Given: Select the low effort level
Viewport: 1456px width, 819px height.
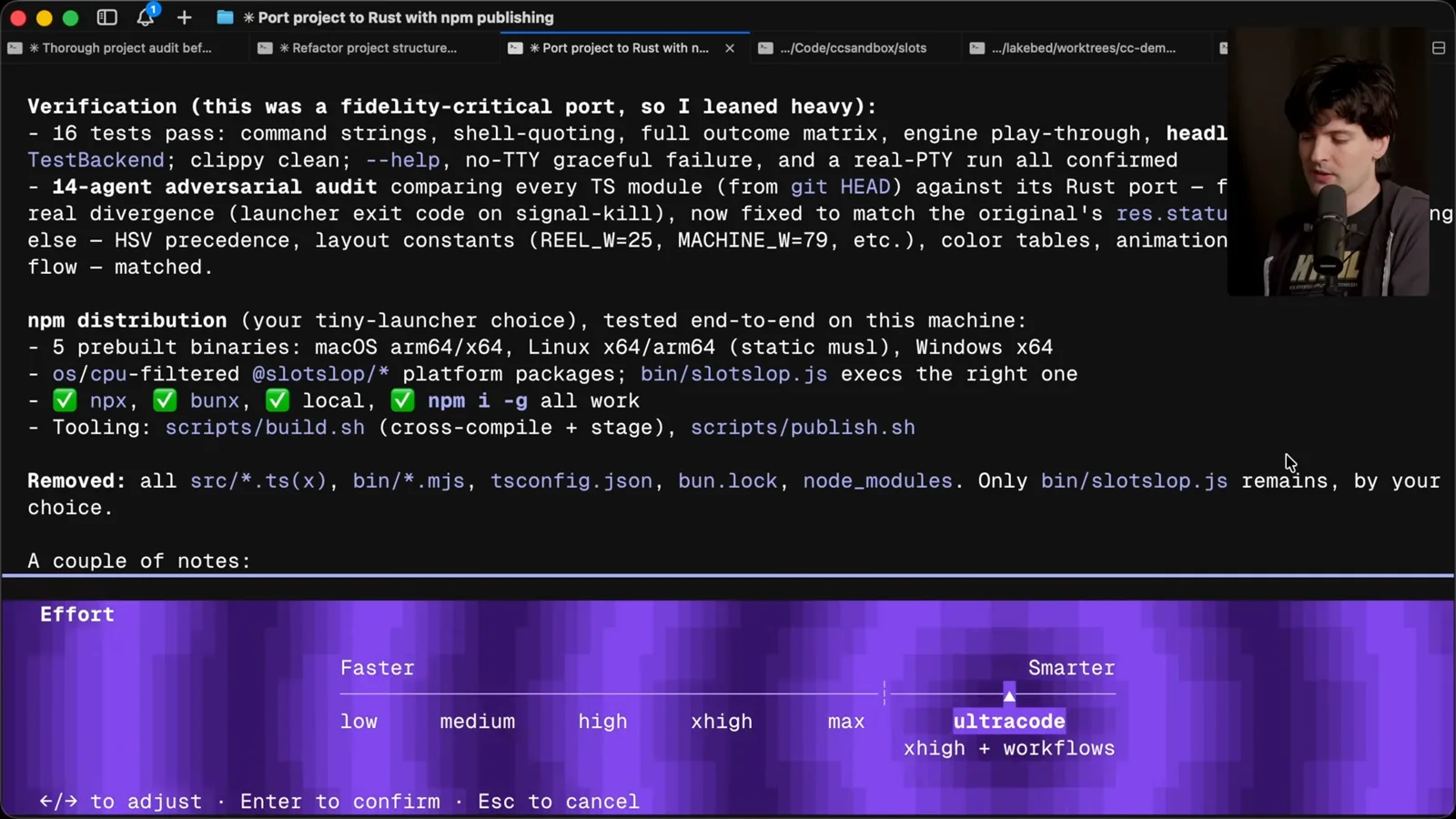Looking at the screenshot, I should click(x=359, y=722).
